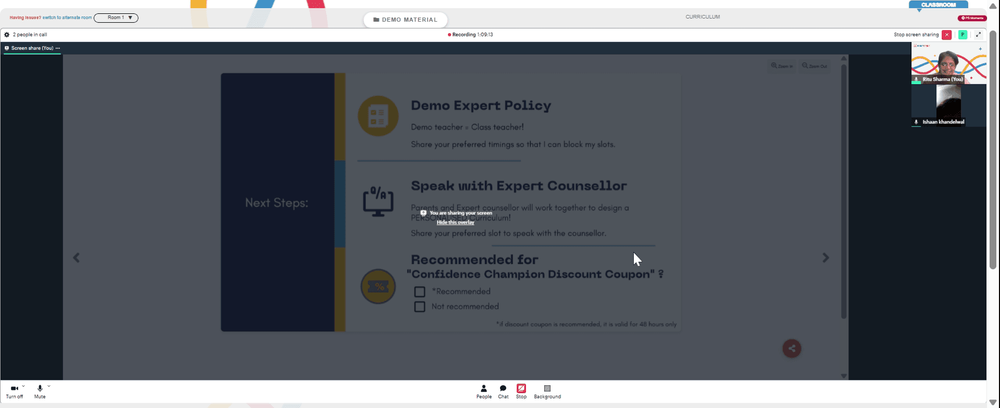
Task: Open the People panel
Action: tap(483, 391)
